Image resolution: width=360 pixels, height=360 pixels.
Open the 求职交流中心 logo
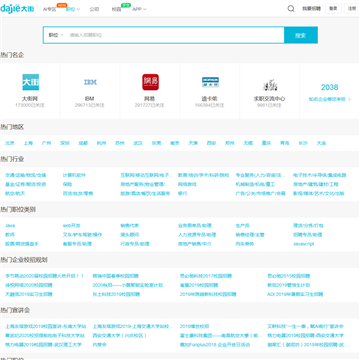pyautogui.click(x=270, y=85)
